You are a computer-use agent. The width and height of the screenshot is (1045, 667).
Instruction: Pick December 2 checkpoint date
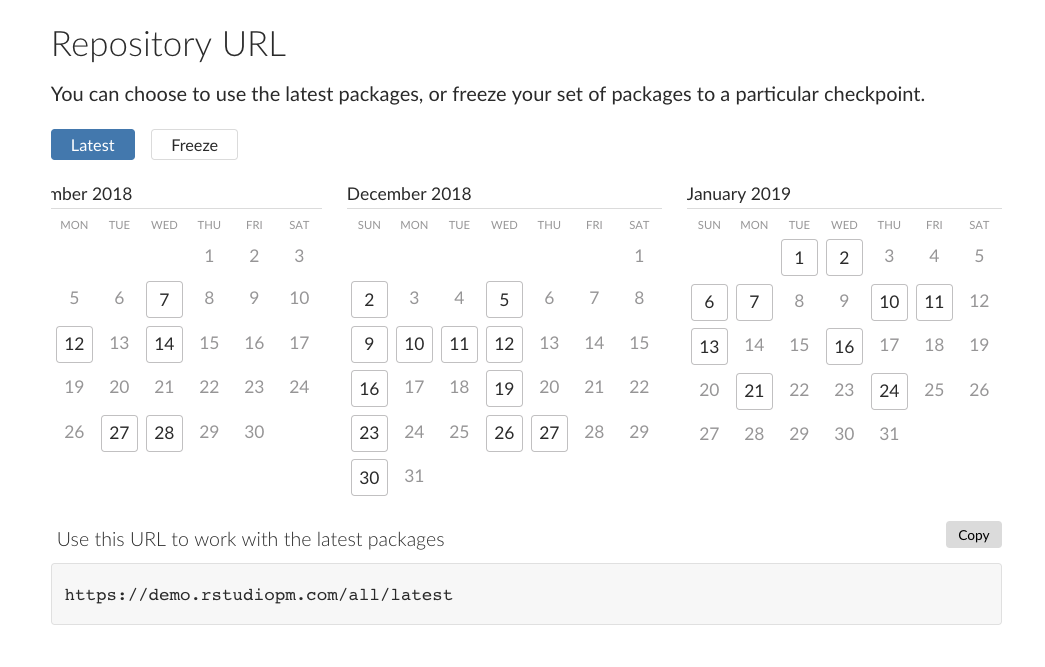coord(369,300)
